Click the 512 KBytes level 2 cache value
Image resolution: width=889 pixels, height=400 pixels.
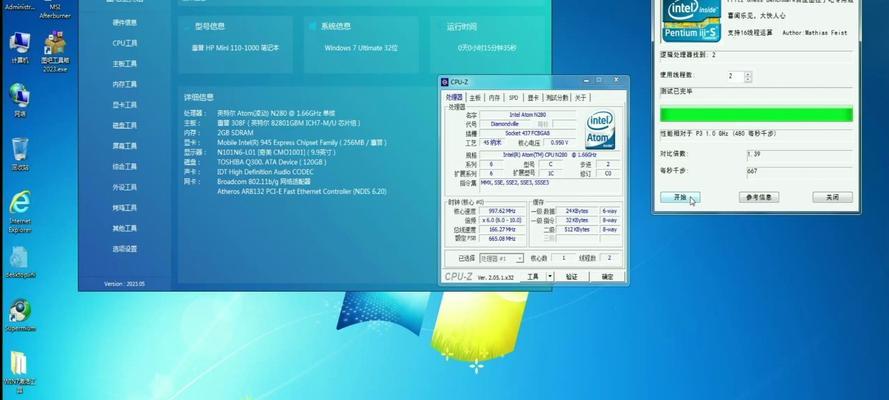coord(577,229)
